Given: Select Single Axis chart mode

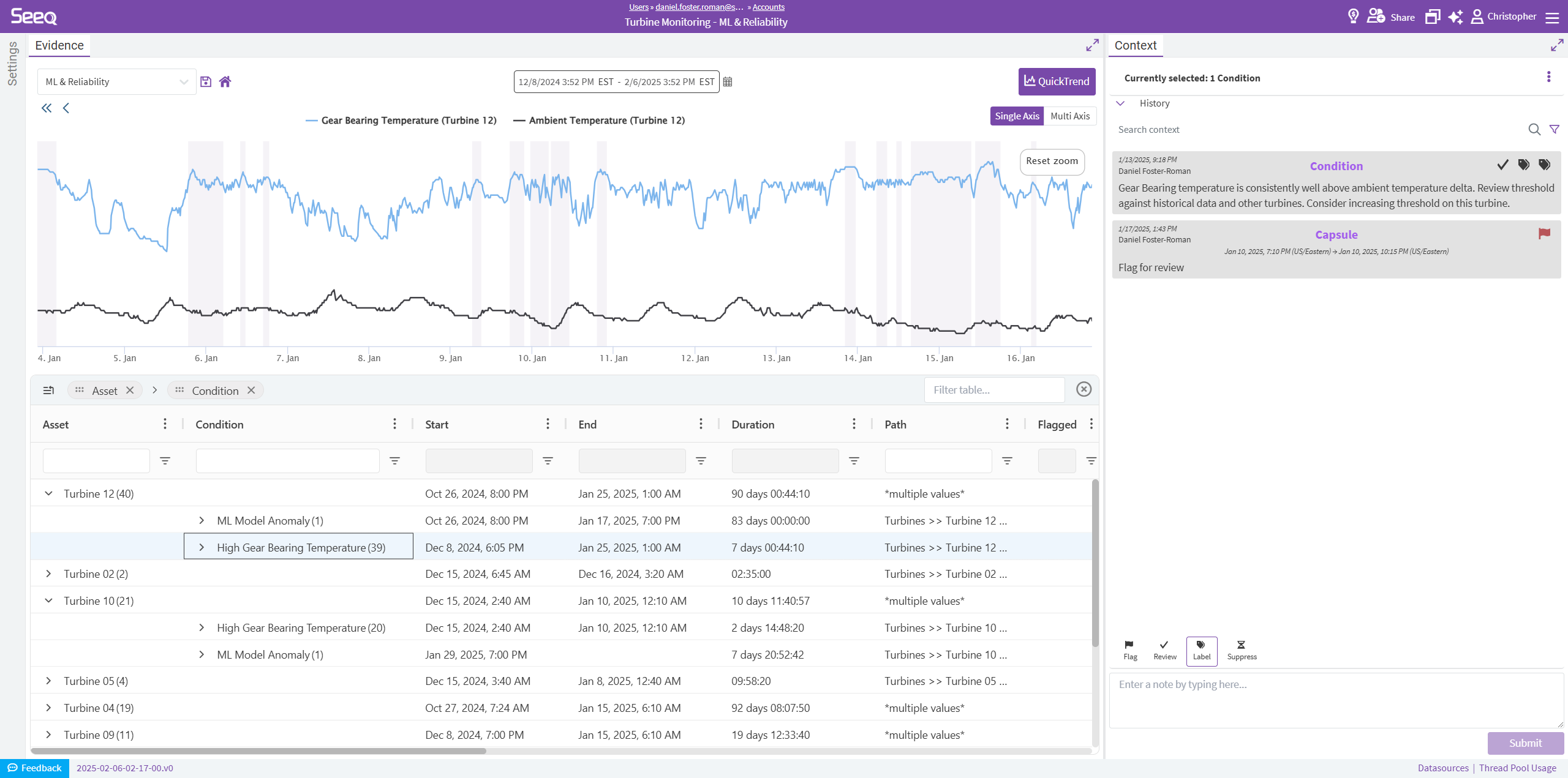Looking at the screenshot, I should (x=1017, y=116).
